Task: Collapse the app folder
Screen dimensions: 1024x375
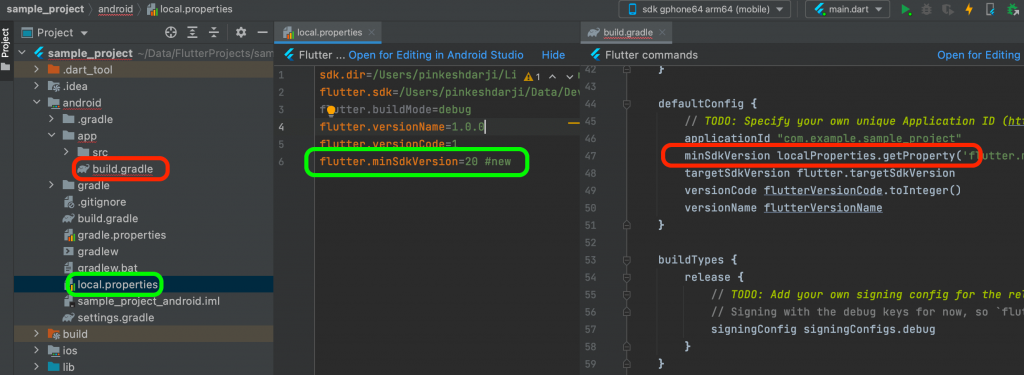Action: point(52,136)
